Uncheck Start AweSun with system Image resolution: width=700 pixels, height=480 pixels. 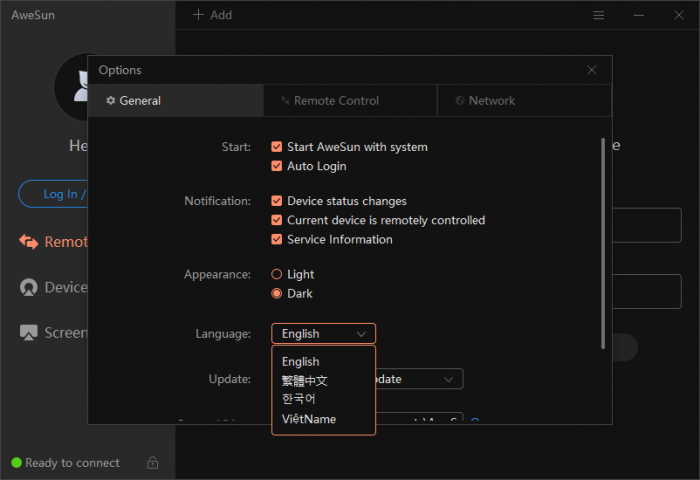pos(277,147)
